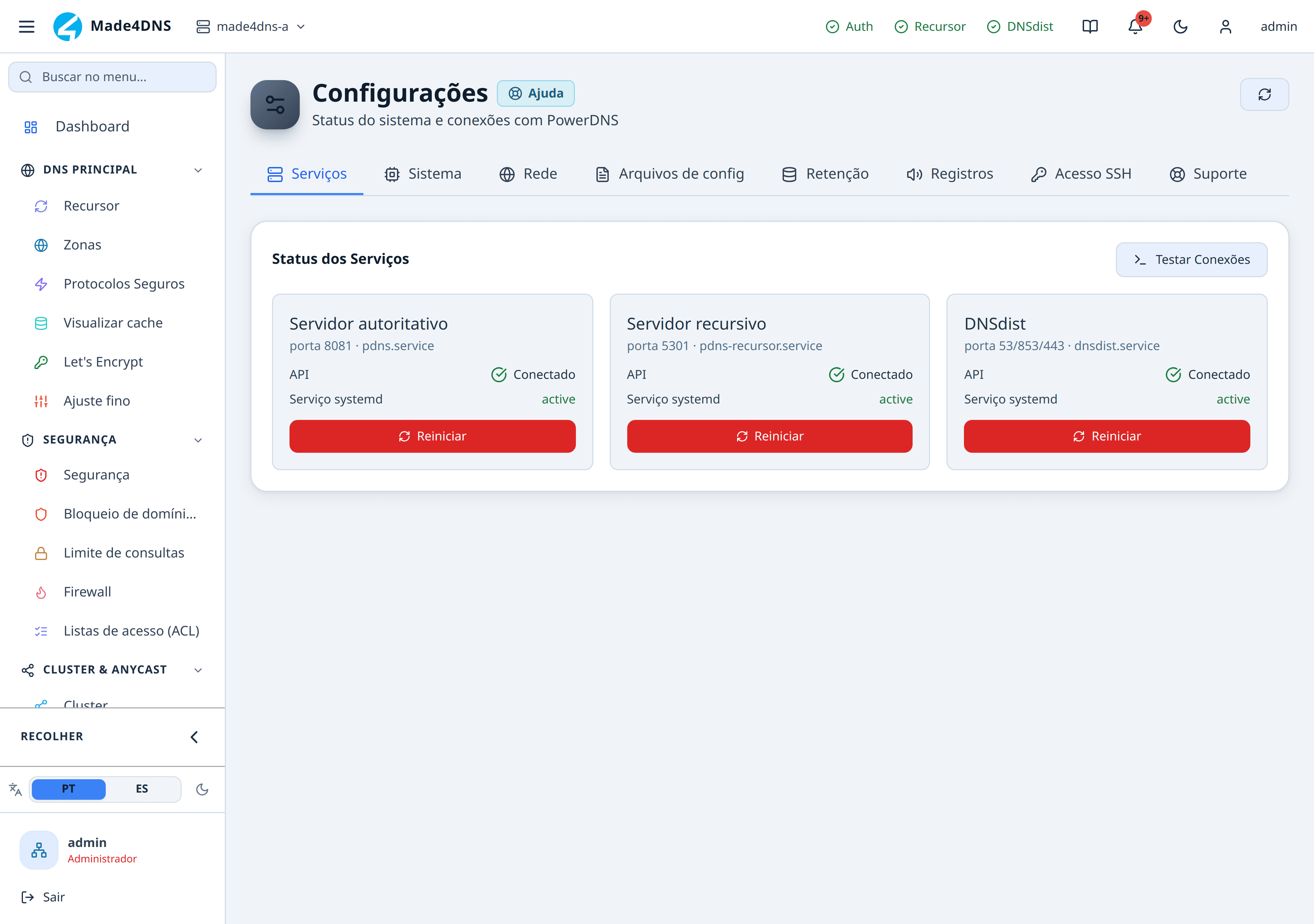Open Limite de consultas
Screen dimensions: 1314x924
click(112, 553)
